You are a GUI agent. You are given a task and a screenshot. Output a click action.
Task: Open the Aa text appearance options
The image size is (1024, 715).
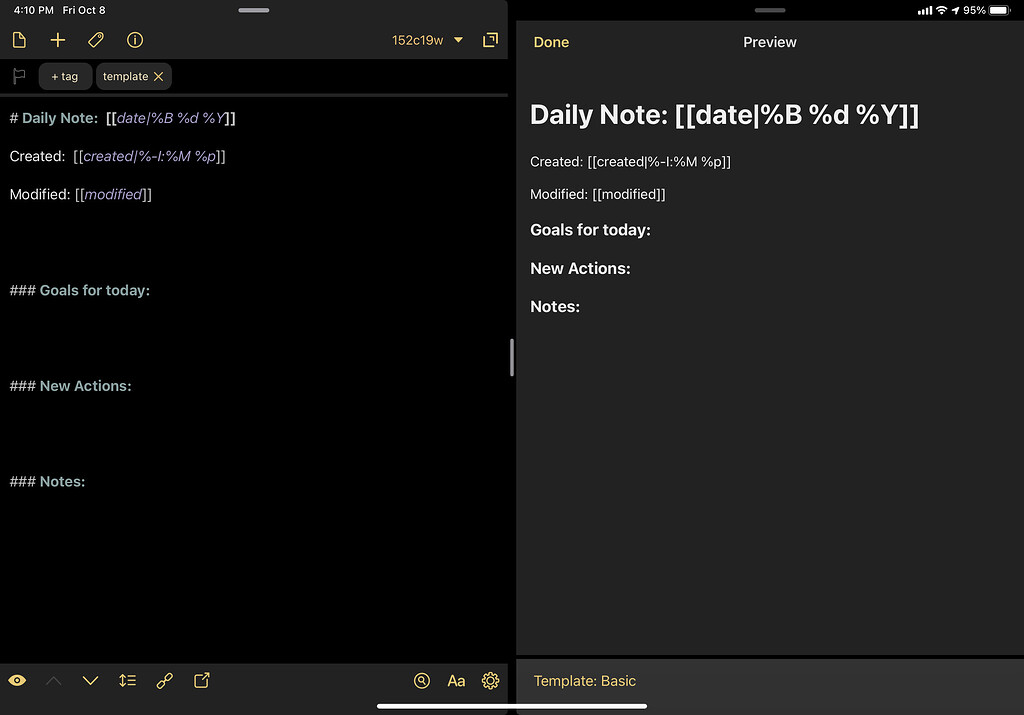click(456, 681)
